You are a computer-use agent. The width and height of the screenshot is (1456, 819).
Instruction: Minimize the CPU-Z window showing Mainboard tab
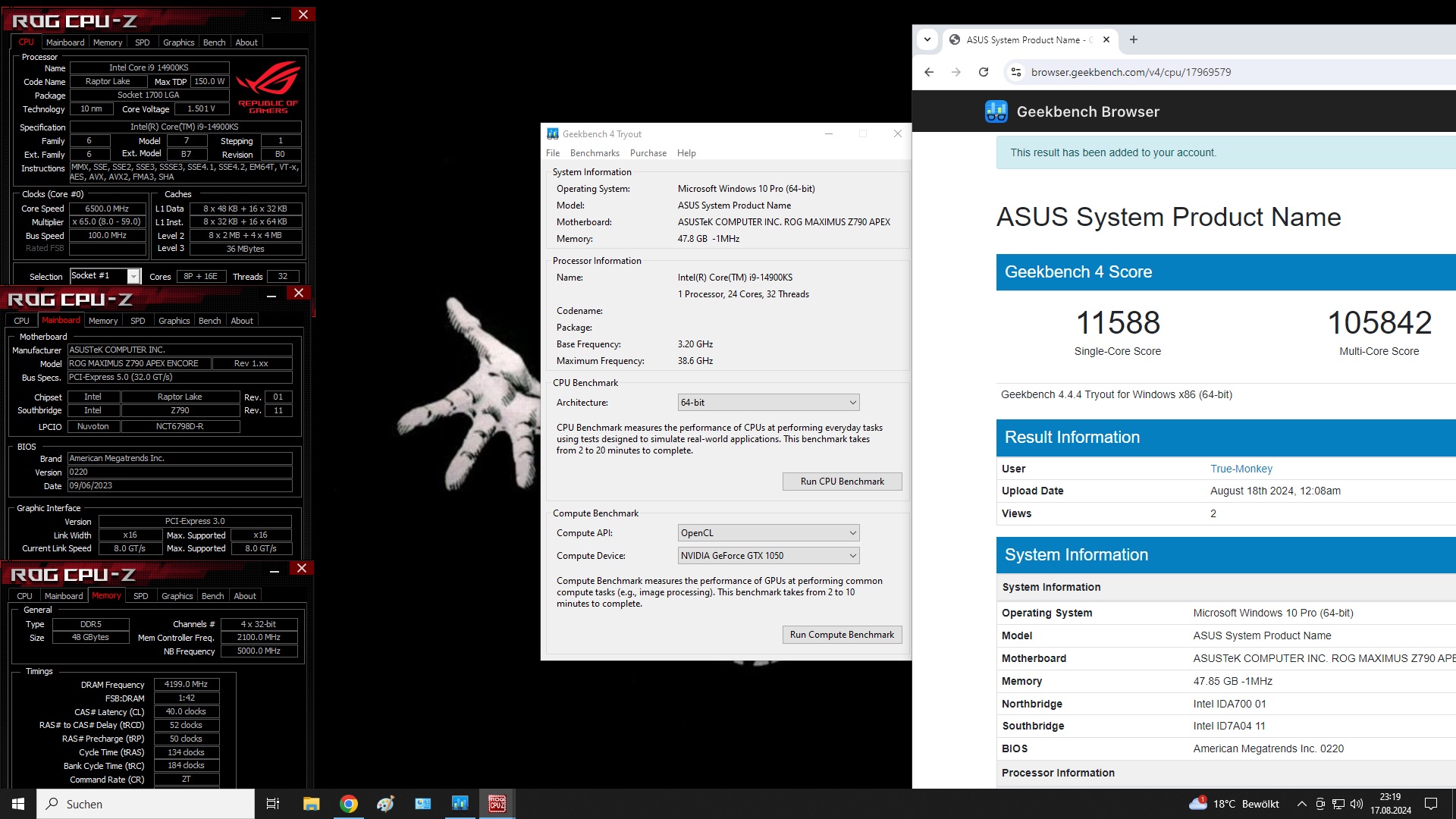pos(271,295)
